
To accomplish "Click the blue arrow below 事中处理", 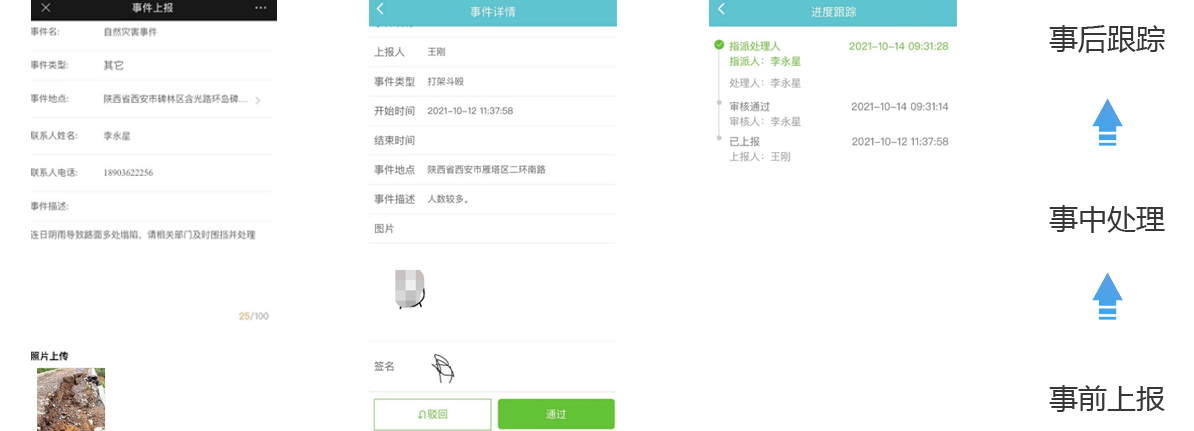I will point(1107,296).
